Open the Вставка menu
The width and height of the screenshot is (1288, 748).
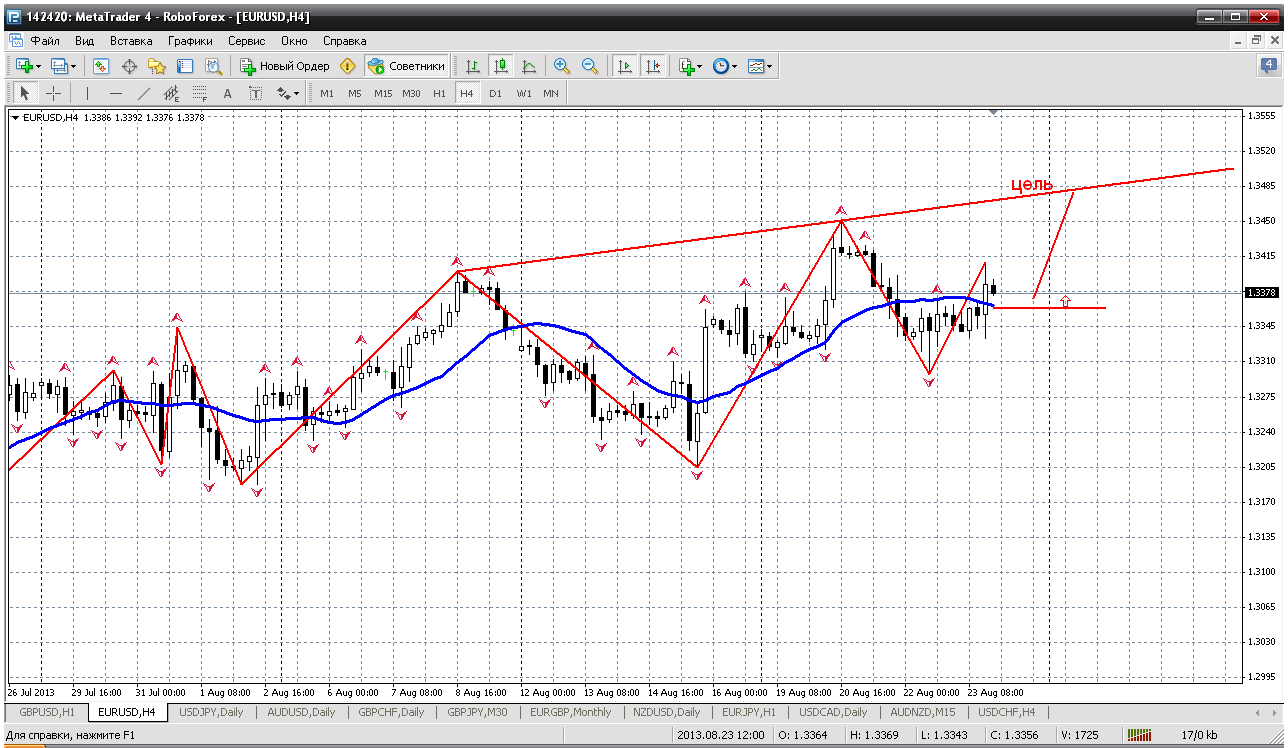131,41
